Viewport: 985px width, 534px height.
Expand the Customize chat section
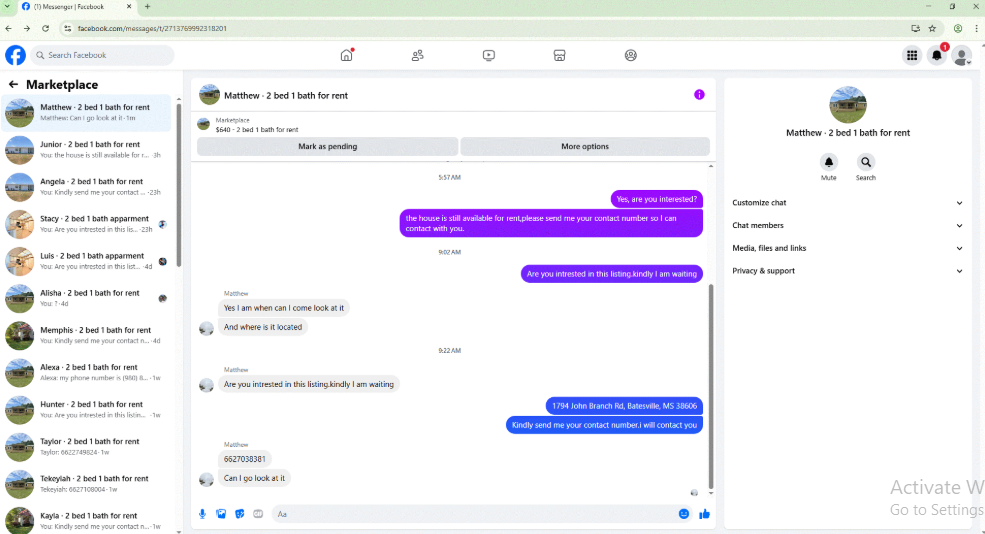(x=847, y=203)
